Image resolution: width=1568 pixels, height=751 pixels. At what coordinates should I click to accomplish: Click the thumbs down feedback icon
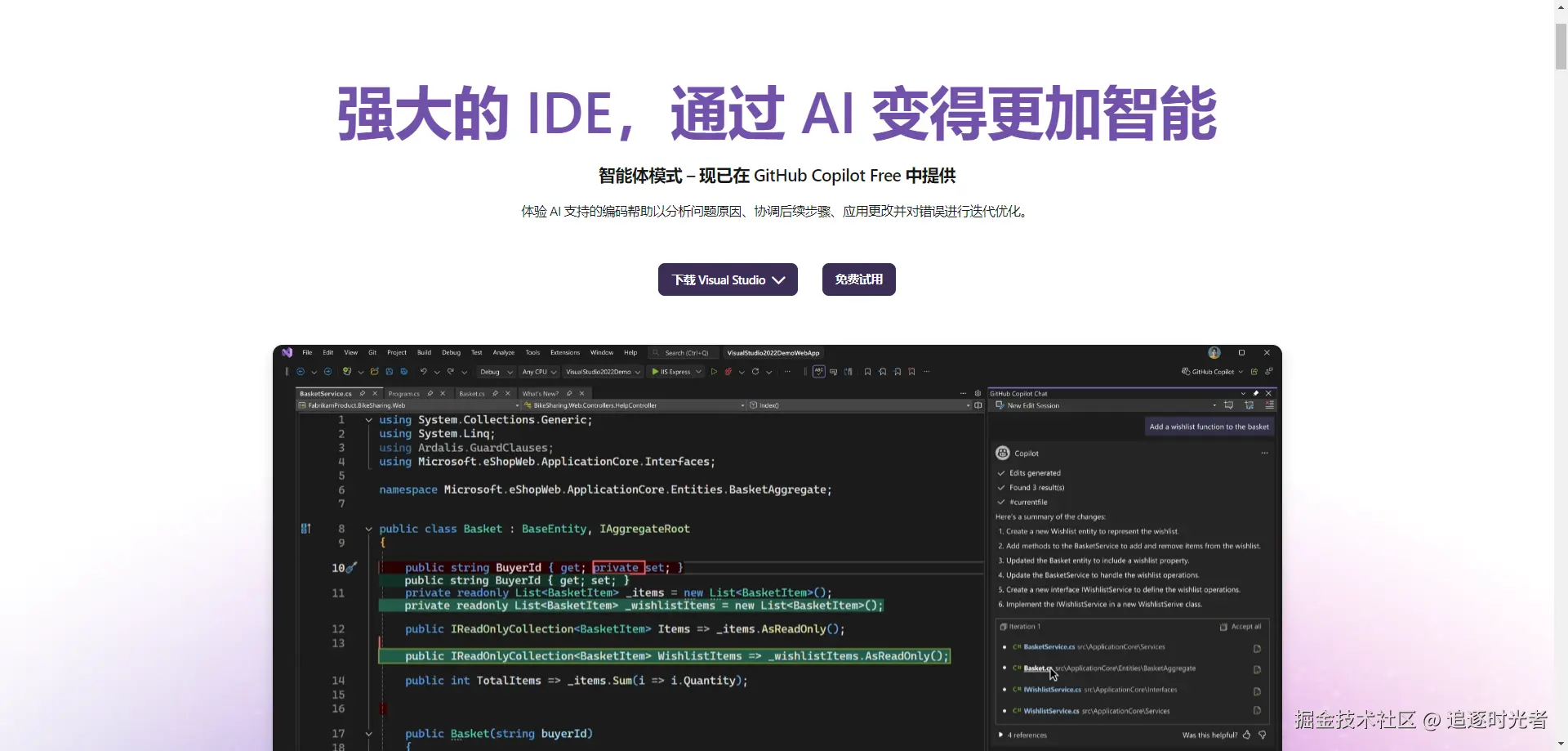click(x=1263, y=735)
